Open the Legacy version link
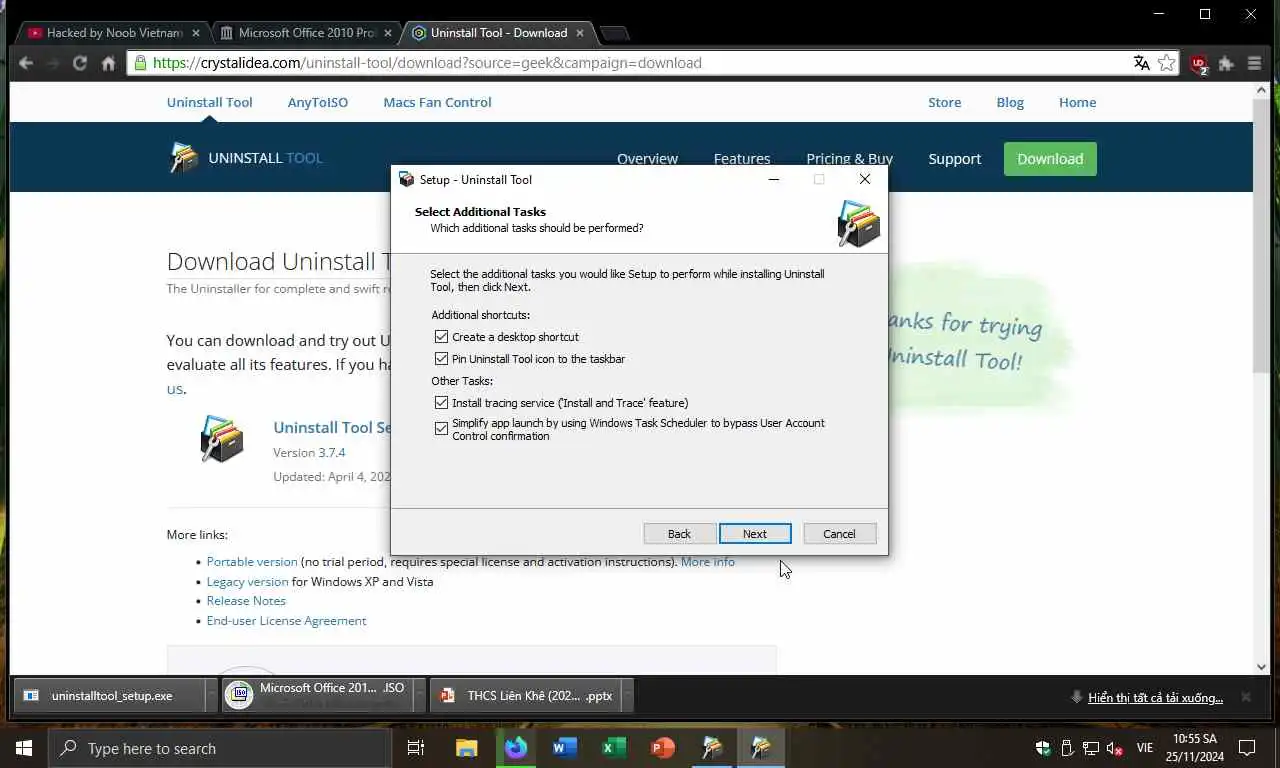 click(247, 582)
